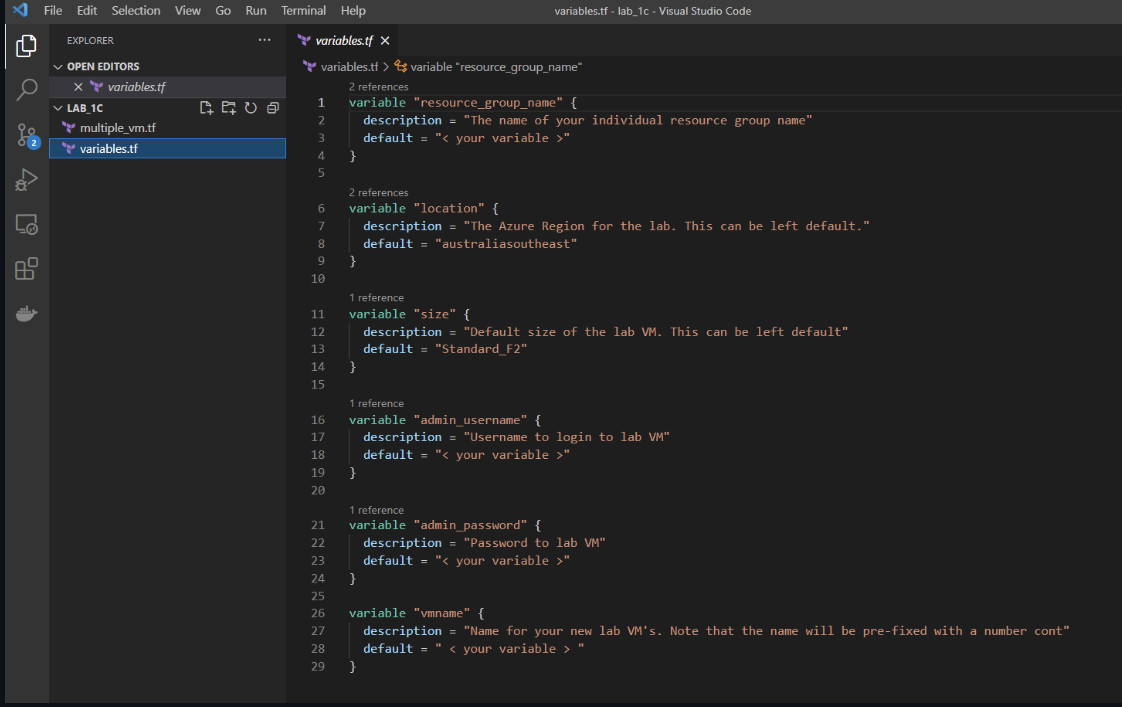1122x707 pixels.
Task: Refresh the LAB_1C explorer
Action: coord(250,108)
